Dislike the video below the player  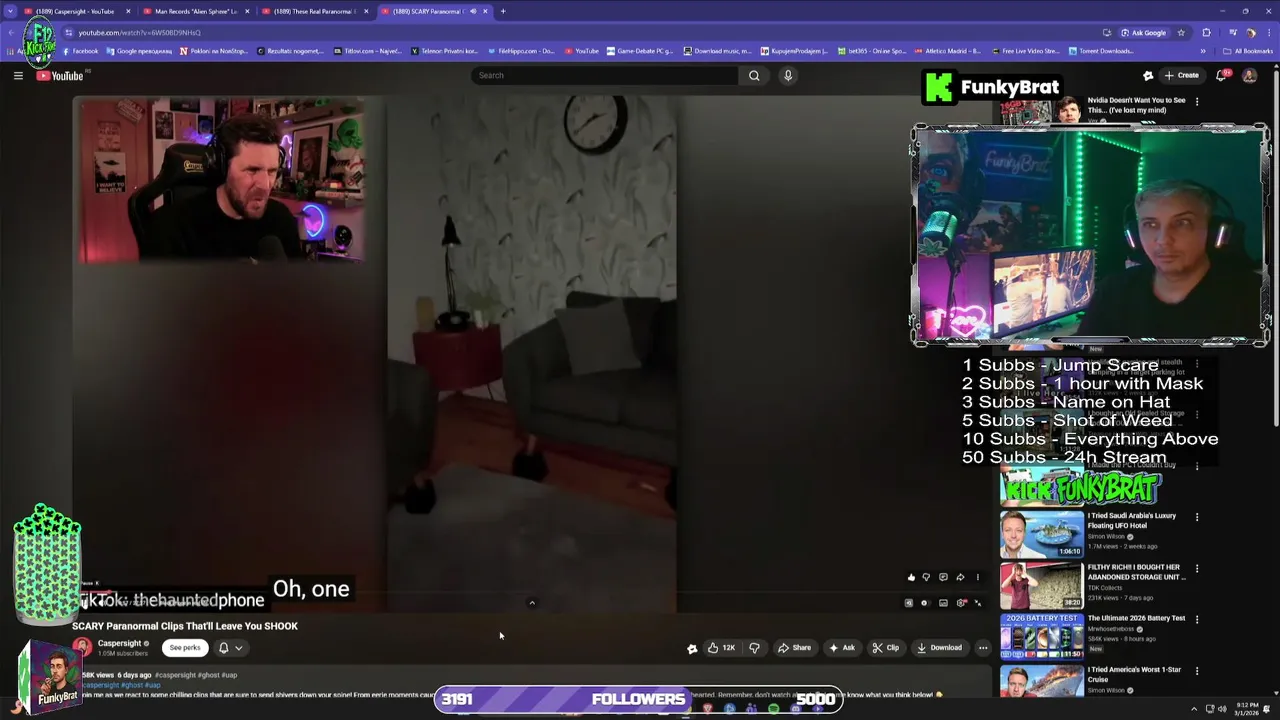[754, 648]
